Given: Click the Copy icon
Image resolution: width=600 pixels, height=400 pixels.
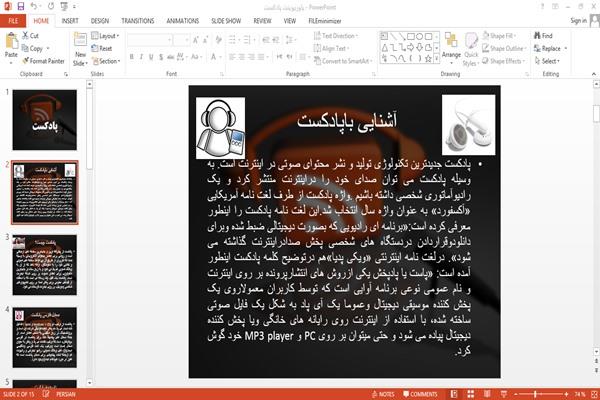Looking at the screenshot, I should pyautogui.click(x=32, y=48).
